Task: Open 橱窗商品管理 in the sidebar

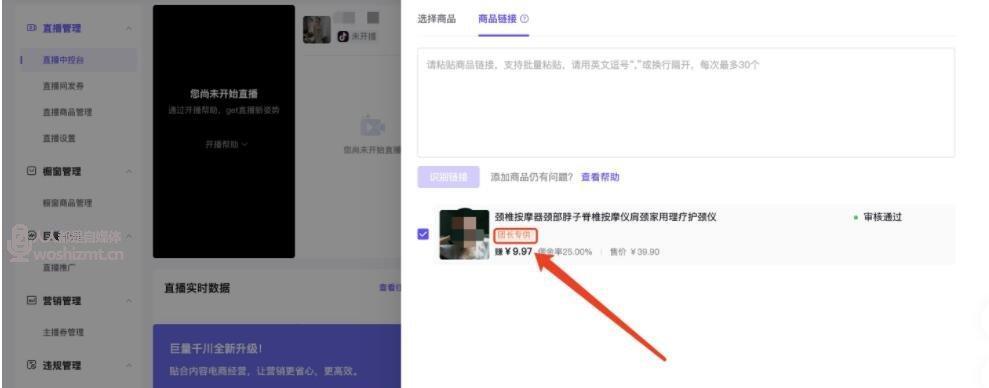Action: coord(67,203)
